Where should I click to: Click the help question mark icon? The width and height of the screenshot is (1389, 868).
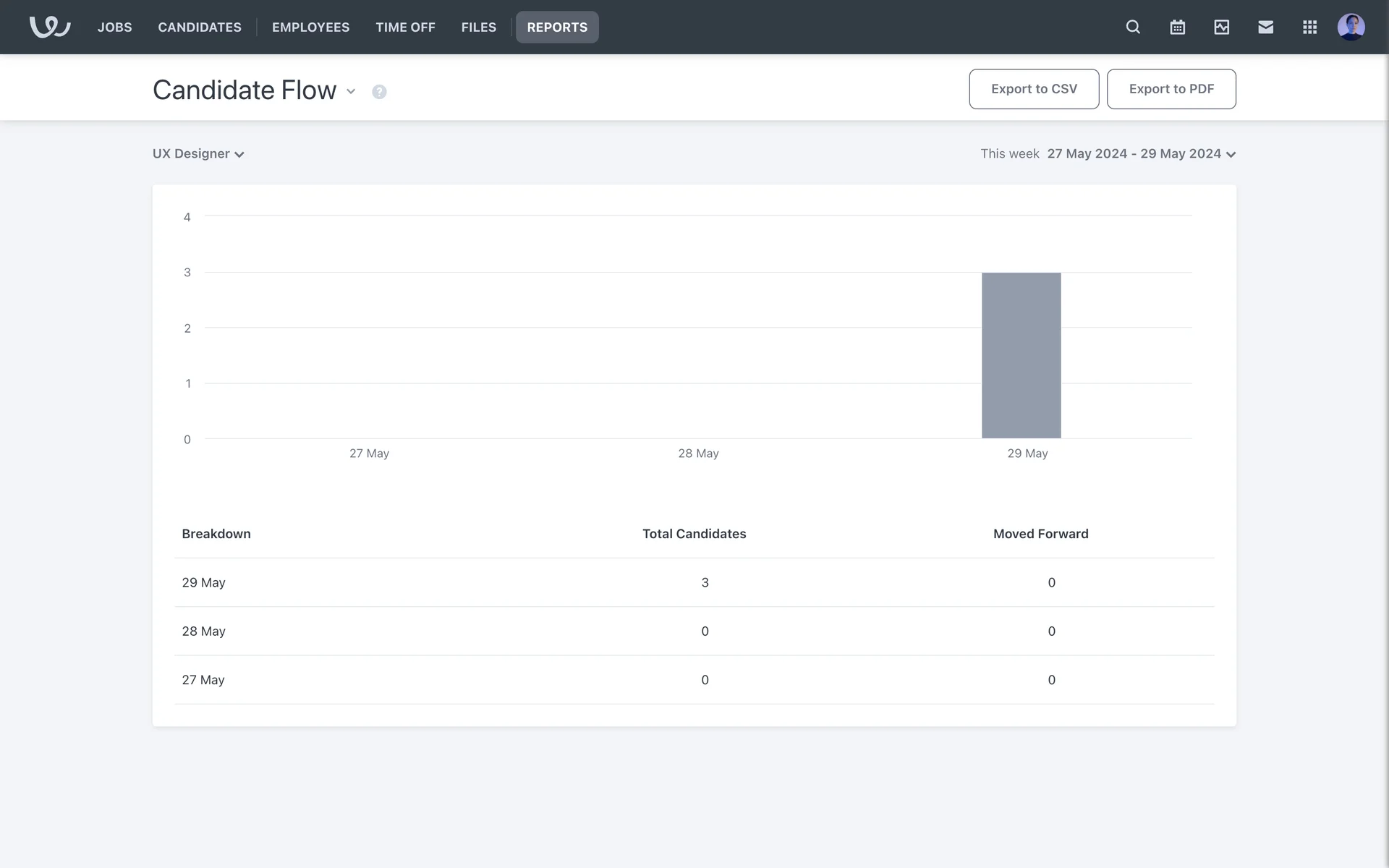[379, 92]
